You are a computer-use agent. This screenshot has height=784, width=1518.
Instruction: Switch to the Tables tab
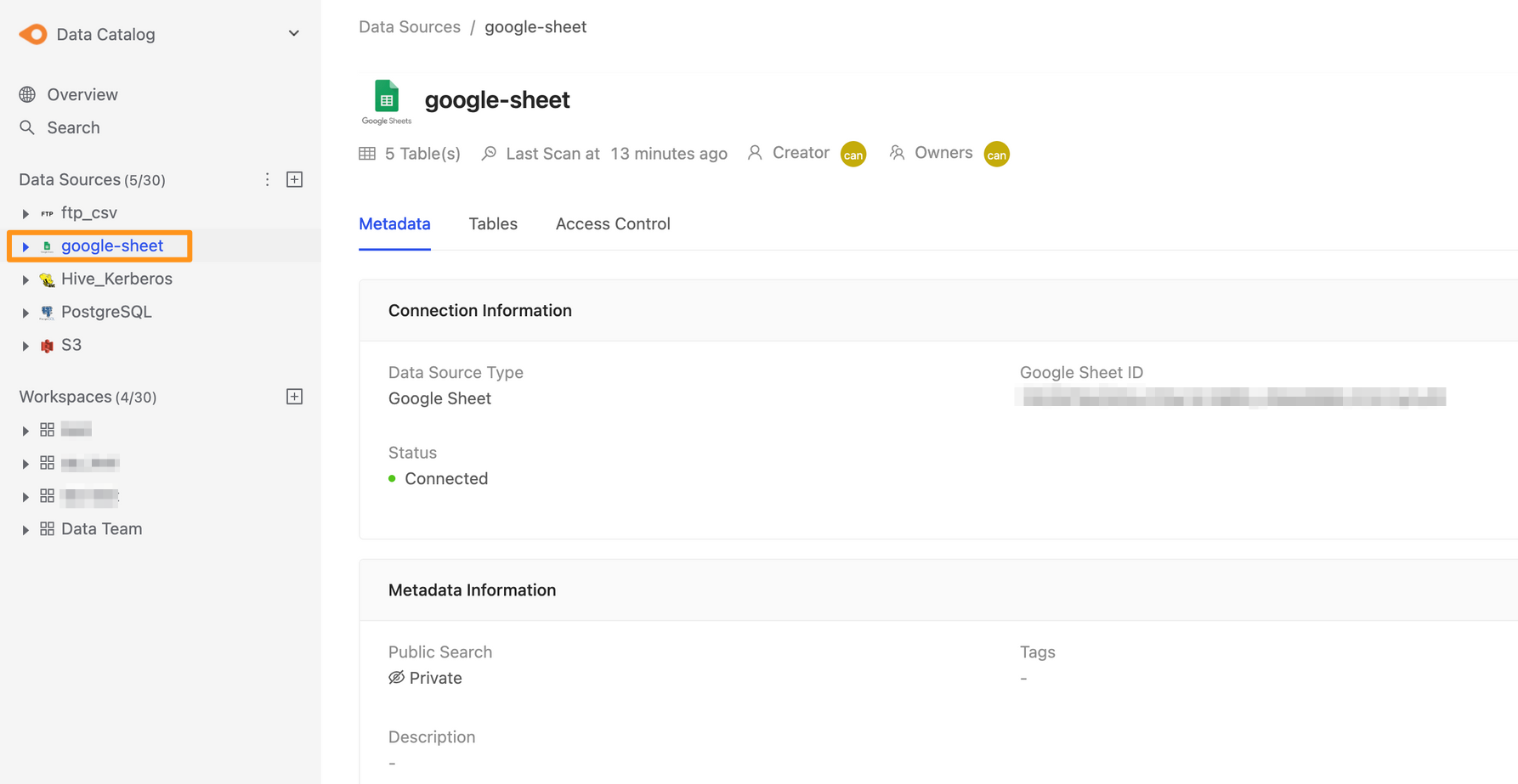coord(493,224)
